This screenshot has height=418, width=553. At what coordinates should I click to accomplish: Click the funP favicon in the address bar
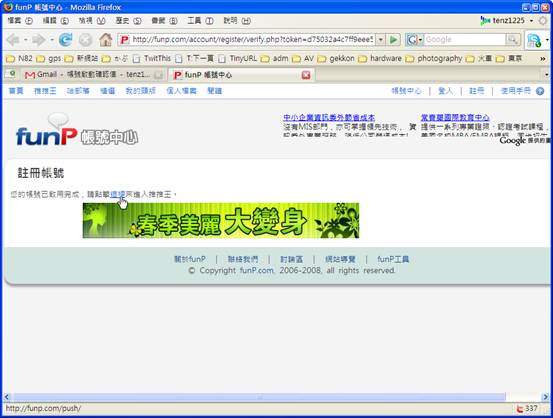point(124,40)
